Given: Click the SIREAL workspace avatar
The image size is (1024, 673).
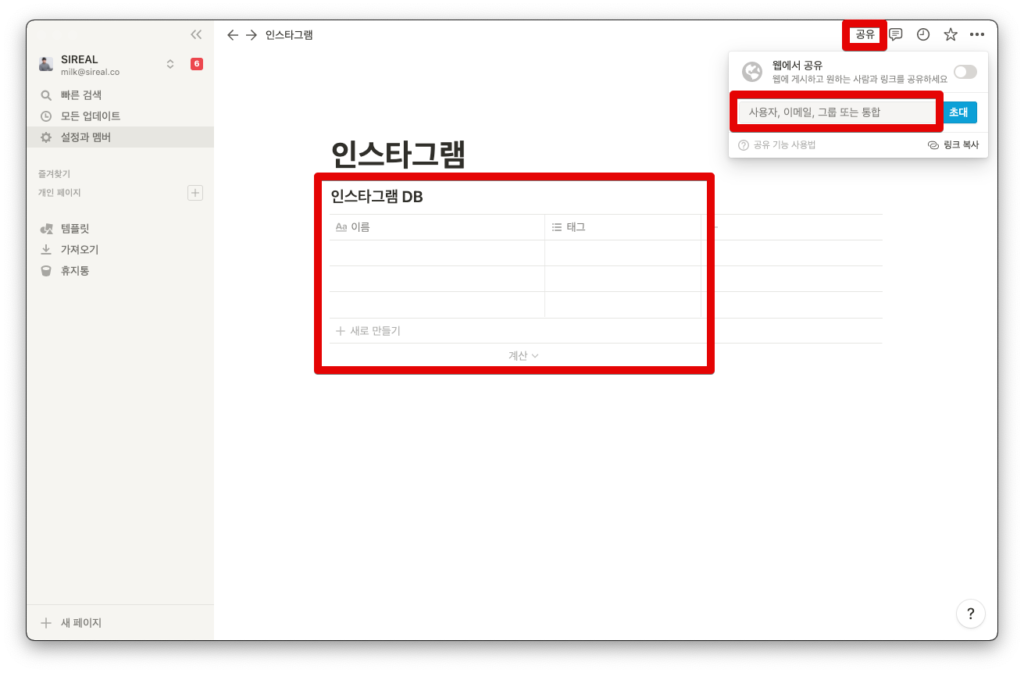Looking at the screenshot, I should (46, 64).
